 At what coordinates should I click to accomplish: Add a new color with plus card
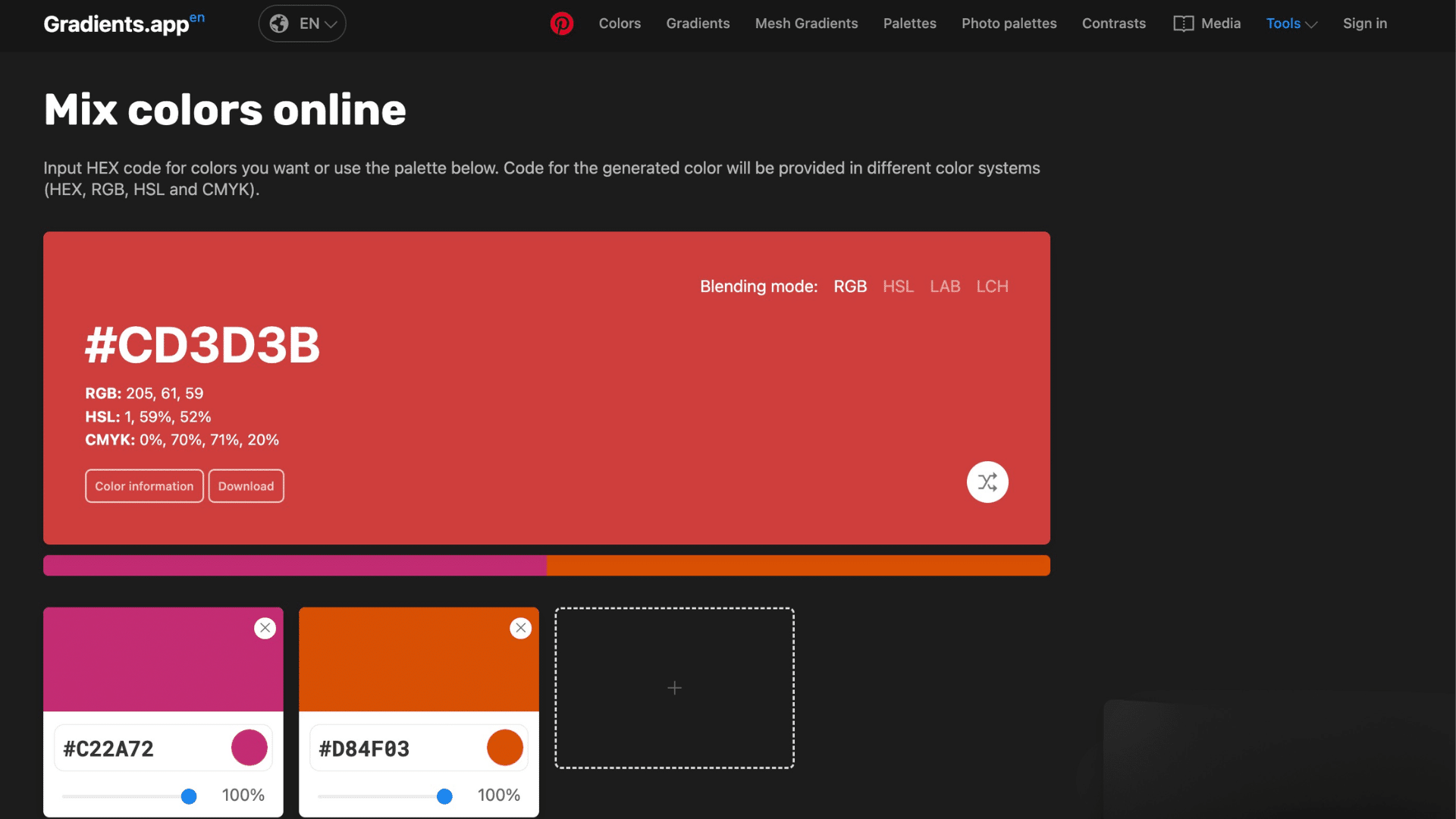pos(674,688)
